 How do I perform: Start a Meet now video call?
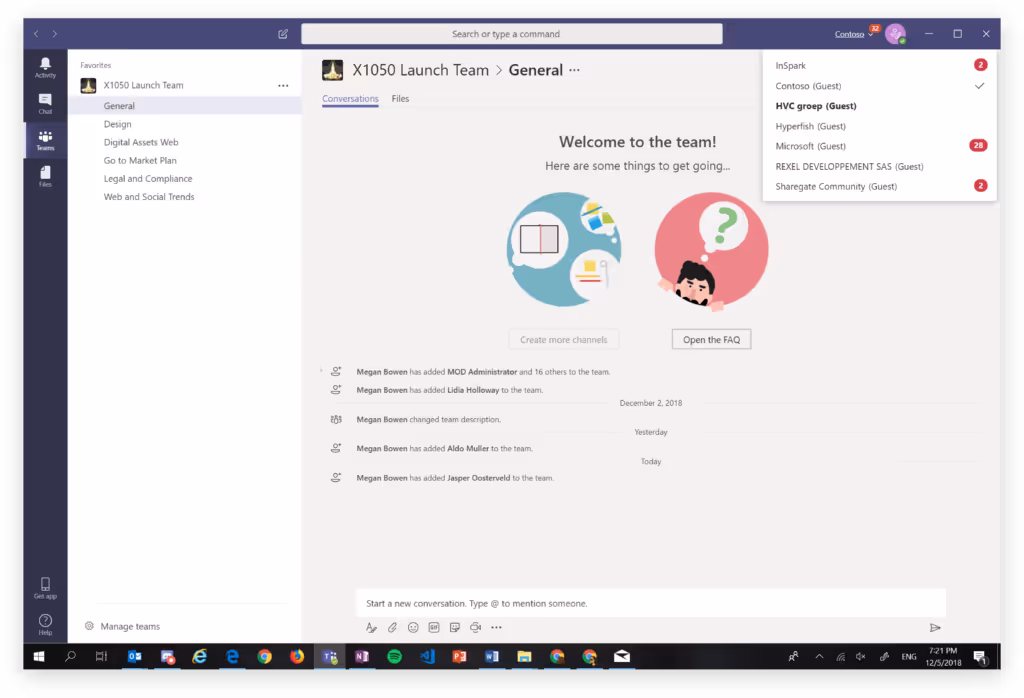(x=475, y=627)
